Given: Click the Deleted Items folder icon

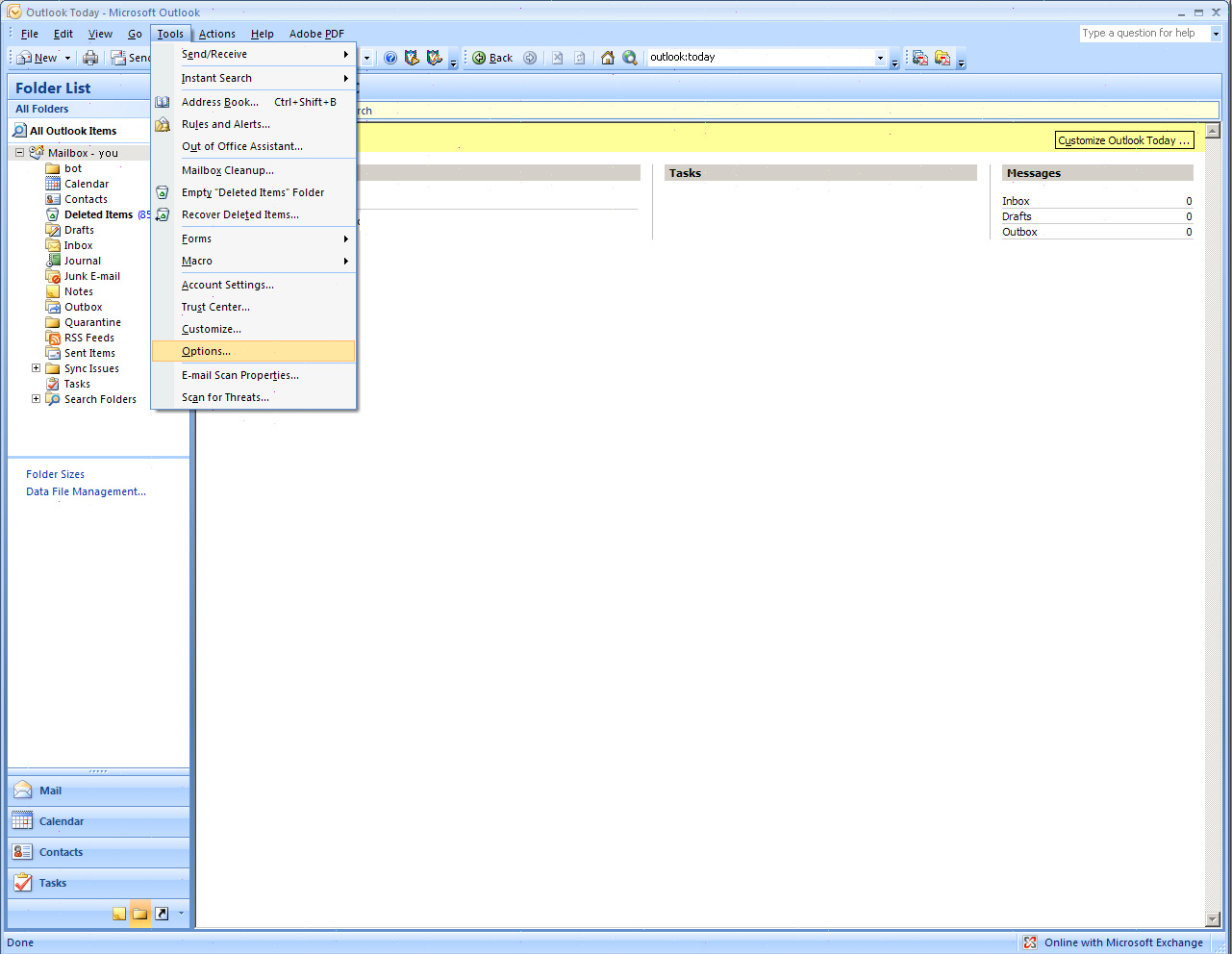Looking at the screenshot, I should (53, 214).
